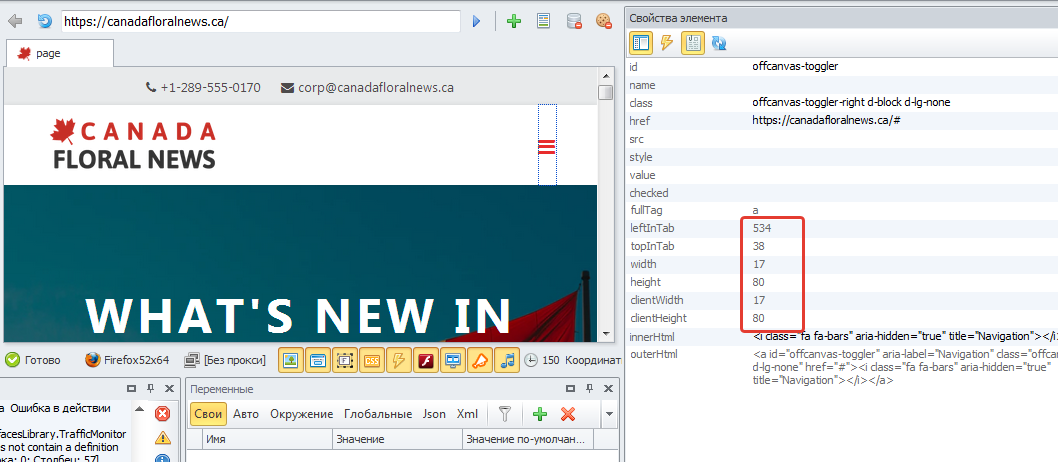Toggle the orange megaphone button in the status bar
The width and height of the screenshot is (1058, 462).
(480, 361)
